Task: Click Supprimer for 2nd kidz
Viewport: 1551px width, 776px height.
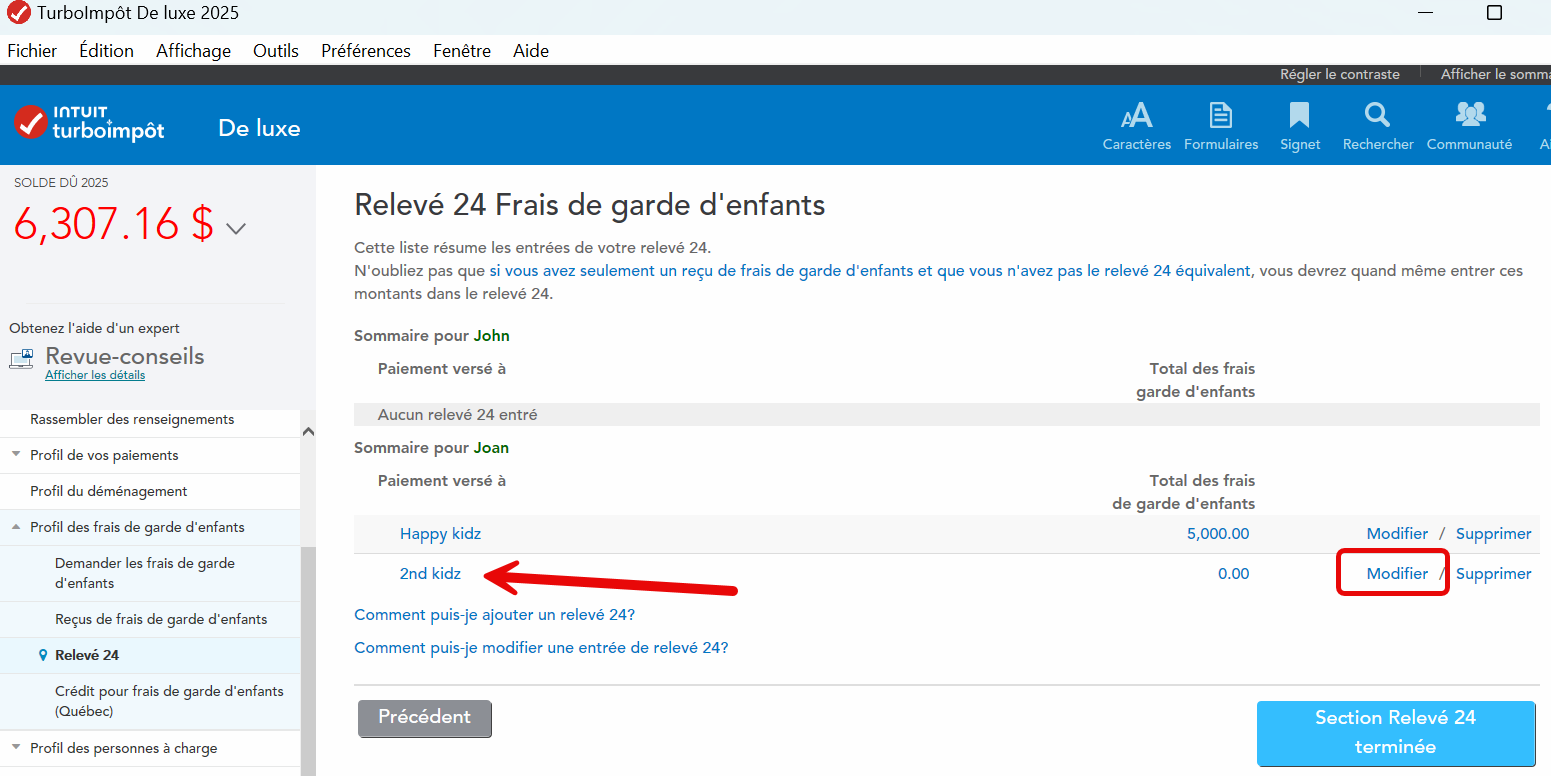Action: pos(1494,574)
